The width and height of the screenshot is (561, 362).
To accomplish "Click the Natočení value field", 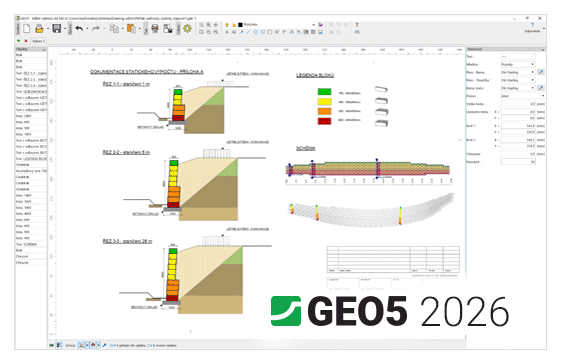I will tap(518, 162).
